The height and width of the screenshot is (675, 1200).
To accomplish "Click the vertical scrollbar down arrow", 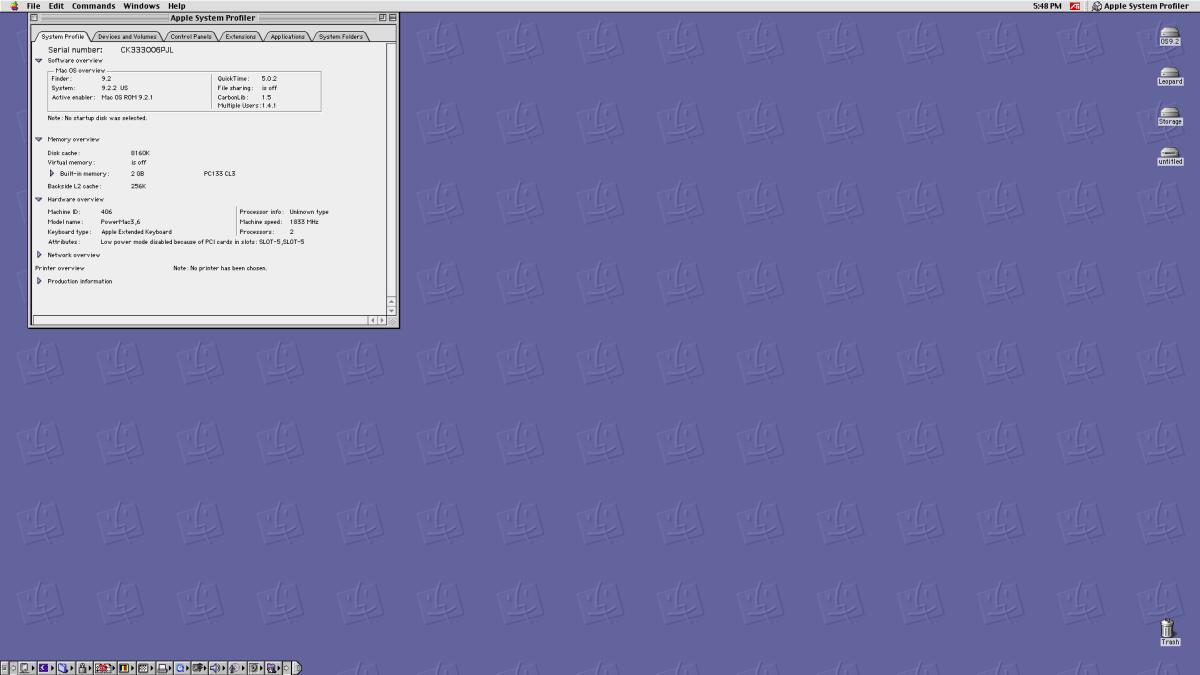I will (x=391, y=311).
